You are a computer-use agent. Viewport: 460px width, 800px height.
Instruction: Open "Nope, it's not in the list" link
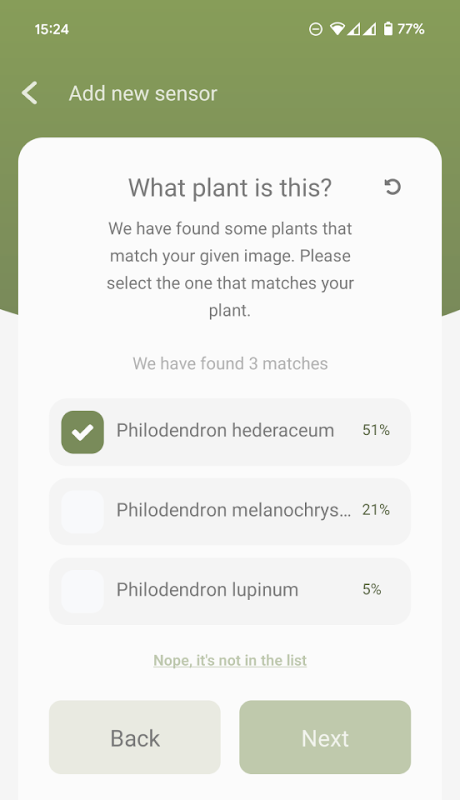point(230,660)
